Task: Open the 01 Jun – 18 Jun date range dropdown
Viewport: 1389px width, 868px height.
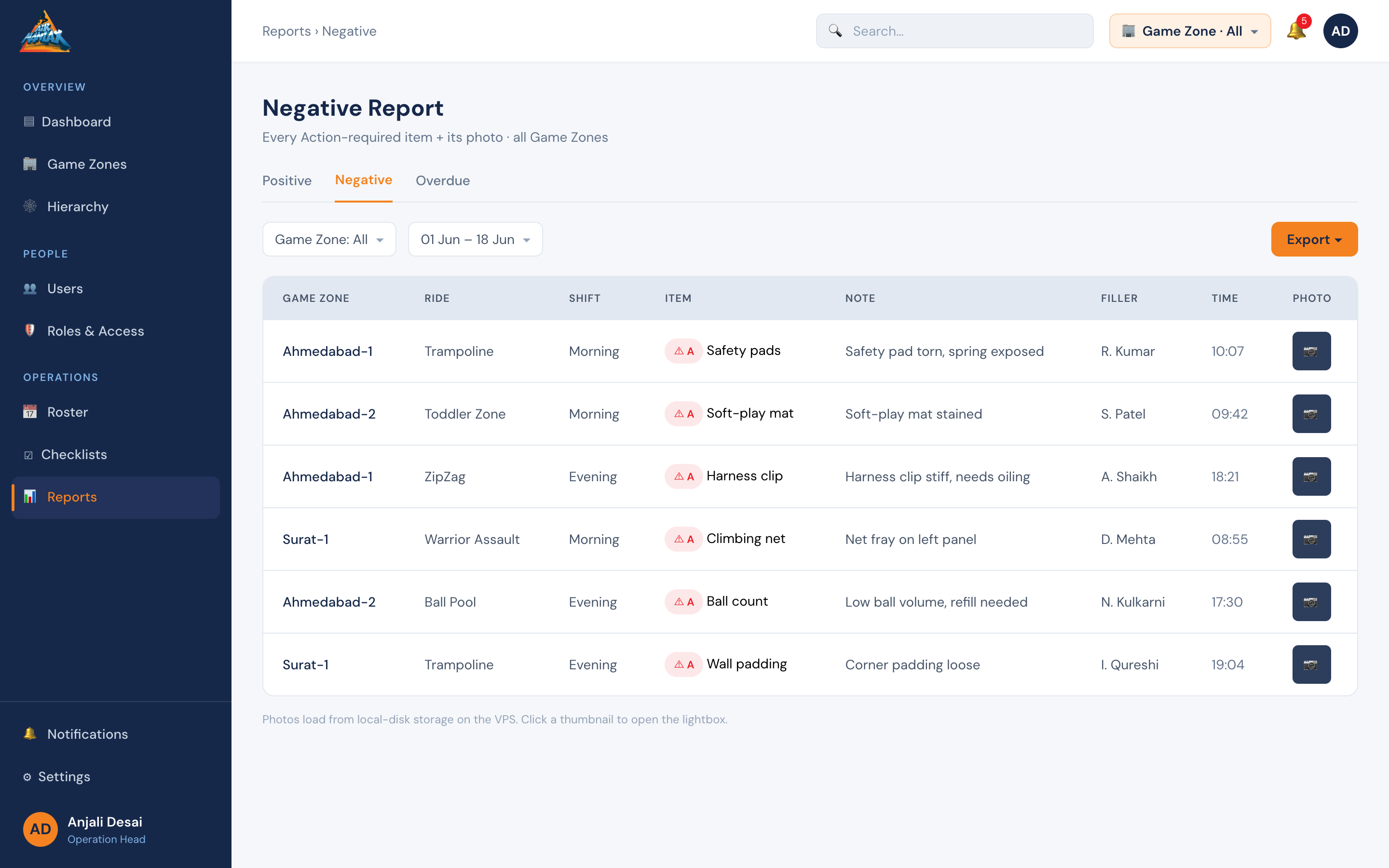Action: click(475, 239)
